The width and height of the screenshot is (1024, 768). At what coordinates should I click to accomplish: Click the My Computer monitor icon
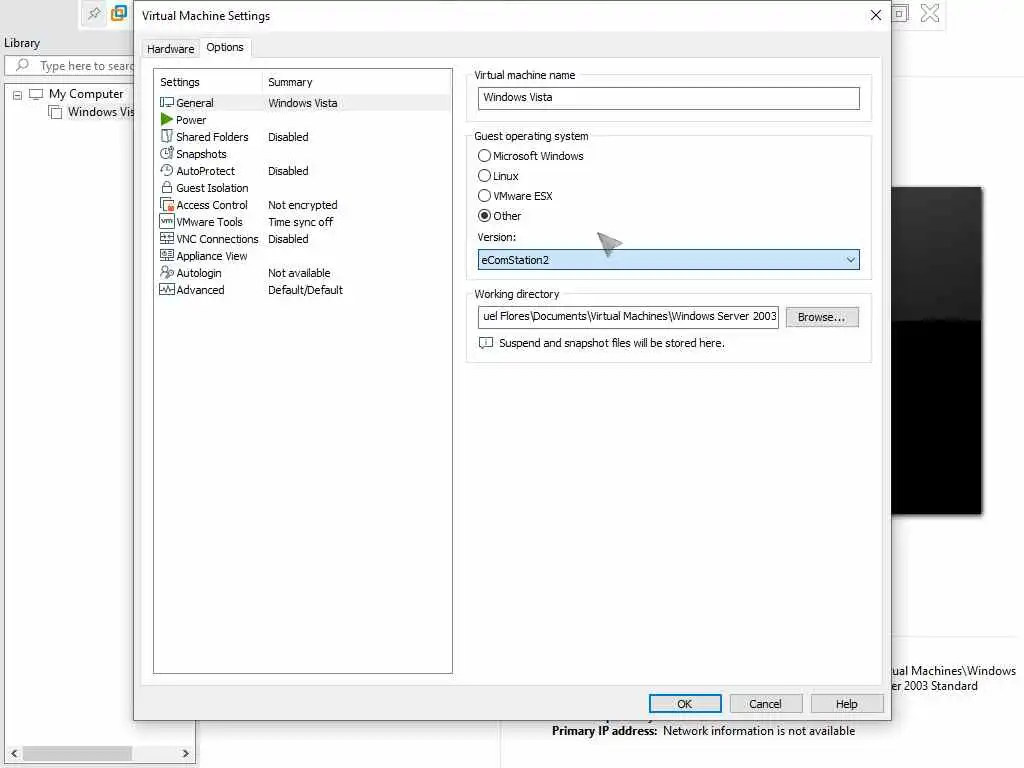(x=36, y=94)
